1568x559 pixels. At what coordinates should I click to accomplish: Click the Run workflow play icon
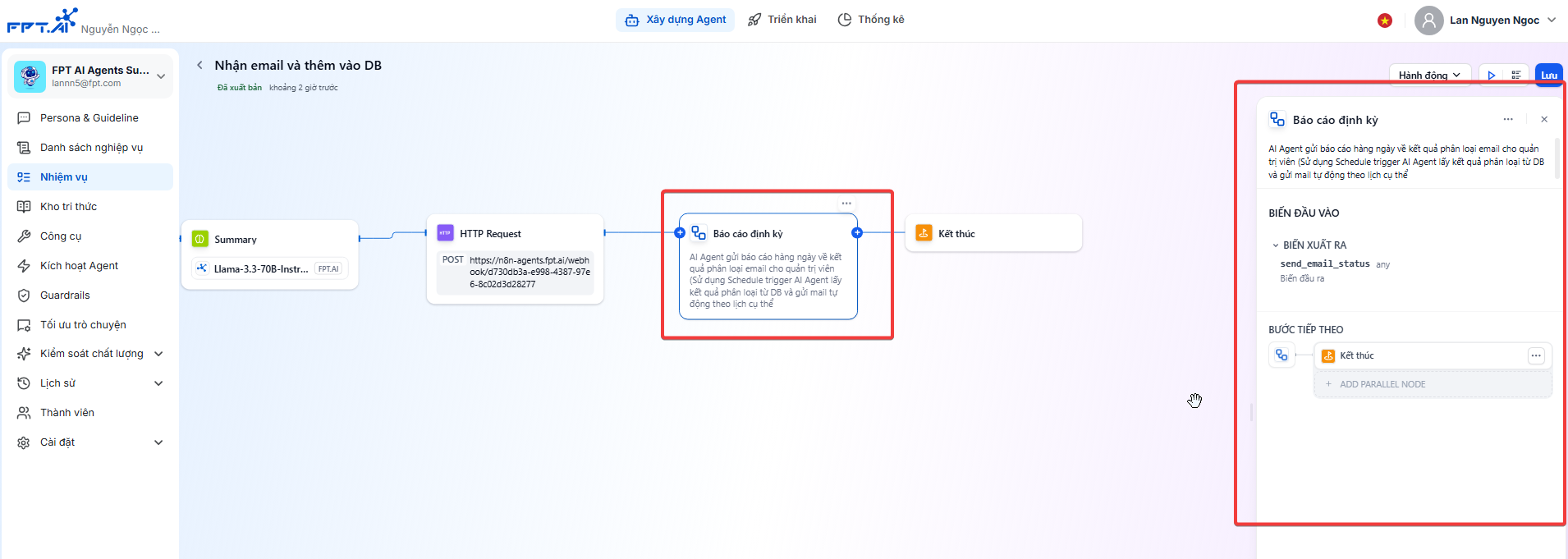tap(1491, 75)
